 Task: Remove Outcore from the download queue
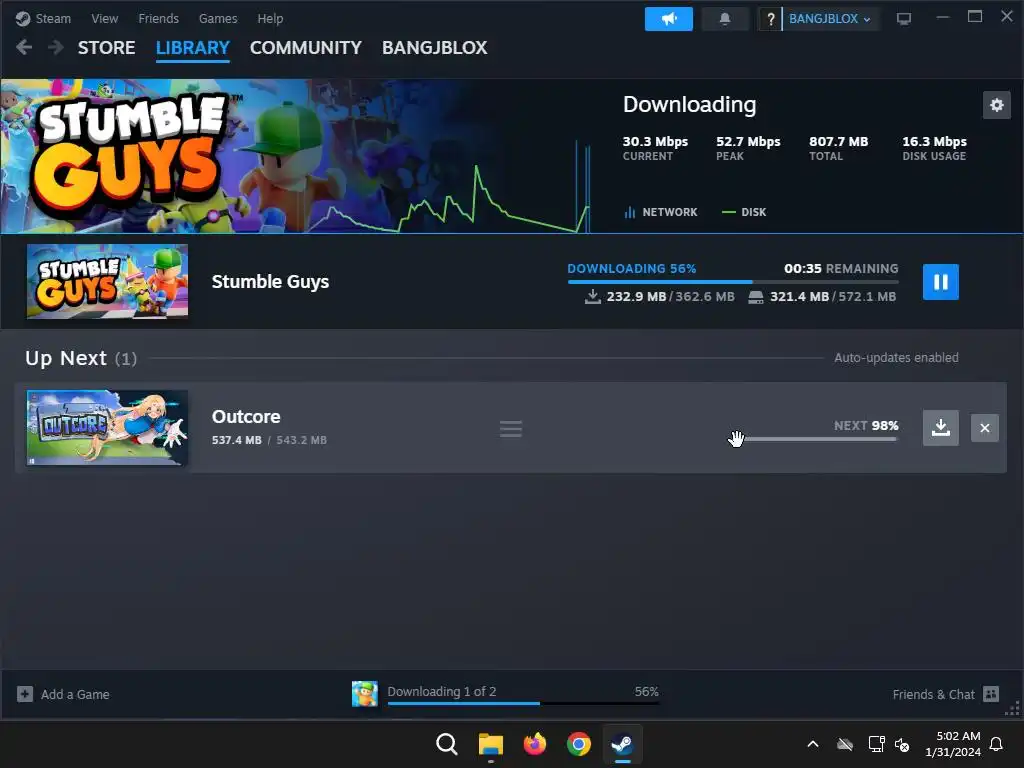coord(985,428)
